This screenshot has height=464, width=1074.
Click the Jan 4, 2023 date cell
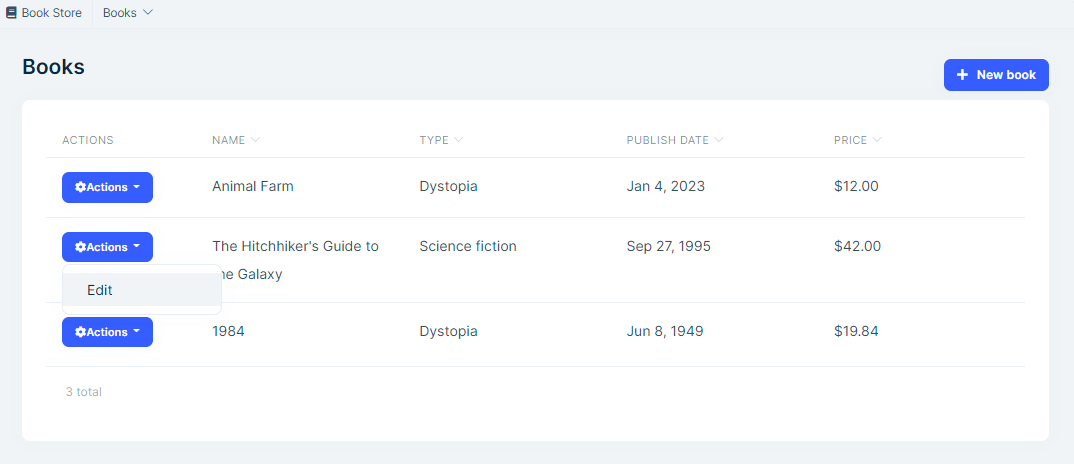point(665,186)
